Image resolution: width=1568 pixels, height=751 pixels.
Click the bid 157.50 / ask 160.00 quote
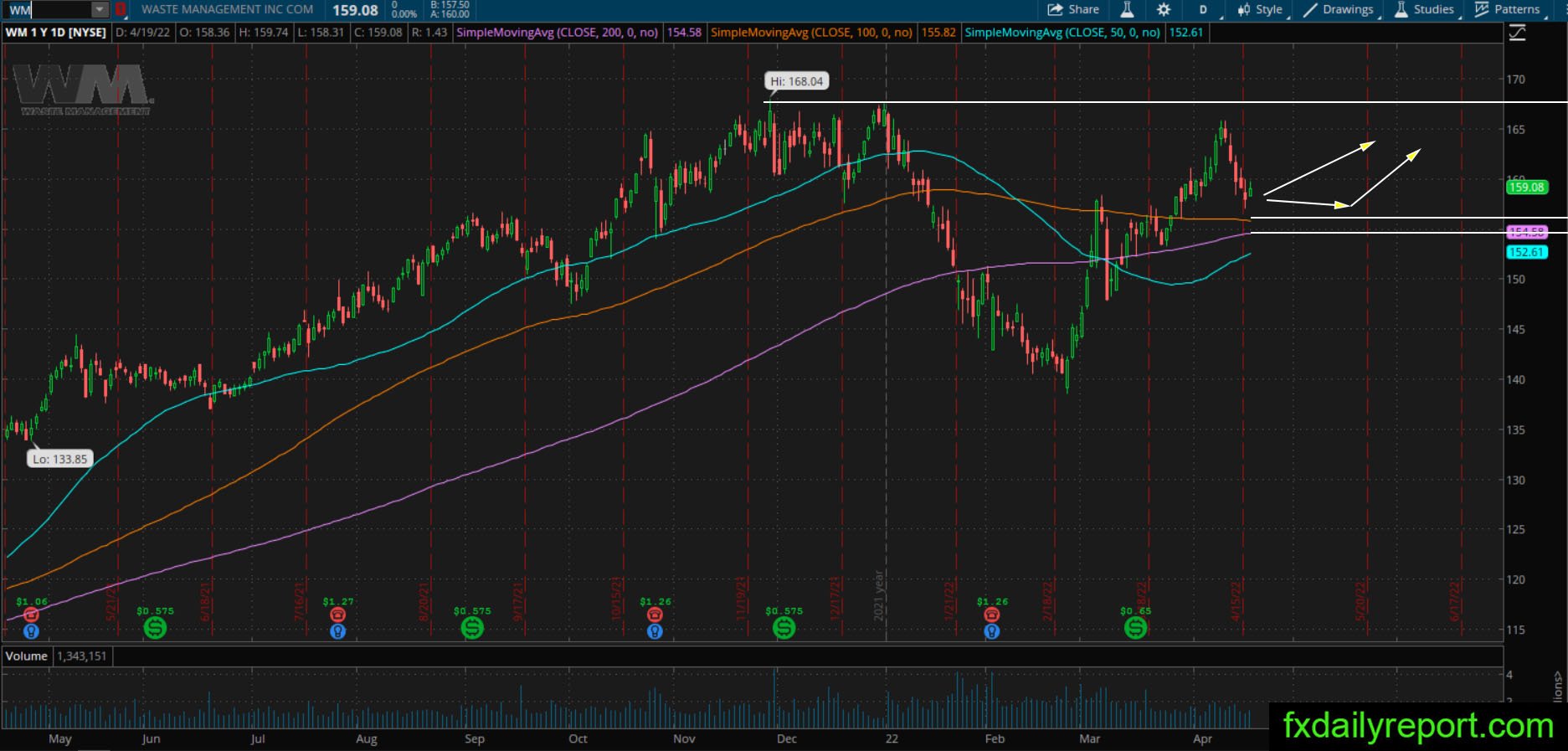click(x=450, y=10)
